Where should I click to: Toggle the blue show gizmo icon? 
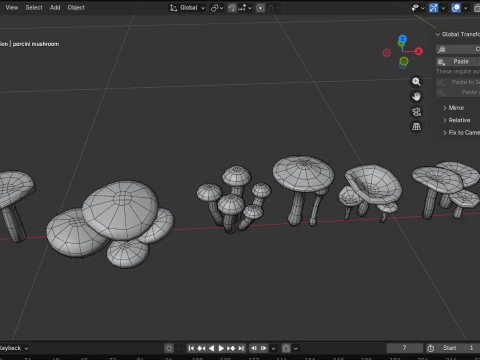click(433, 8)
